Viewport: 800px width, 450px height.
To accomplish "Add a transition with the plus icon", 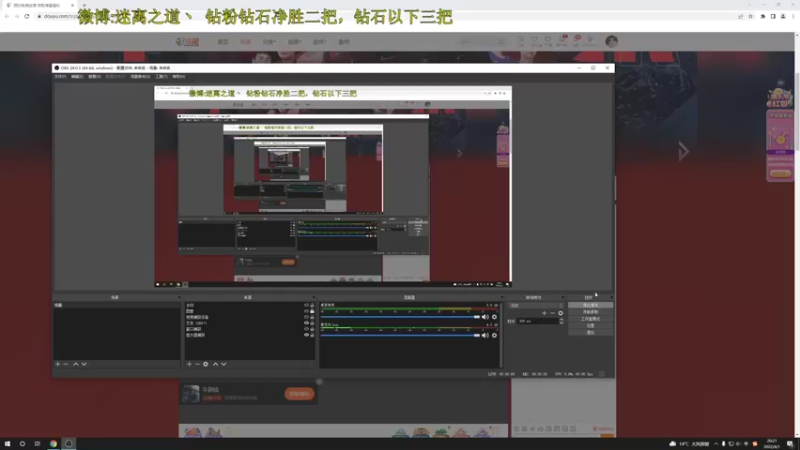I will (x=544, y=313).
